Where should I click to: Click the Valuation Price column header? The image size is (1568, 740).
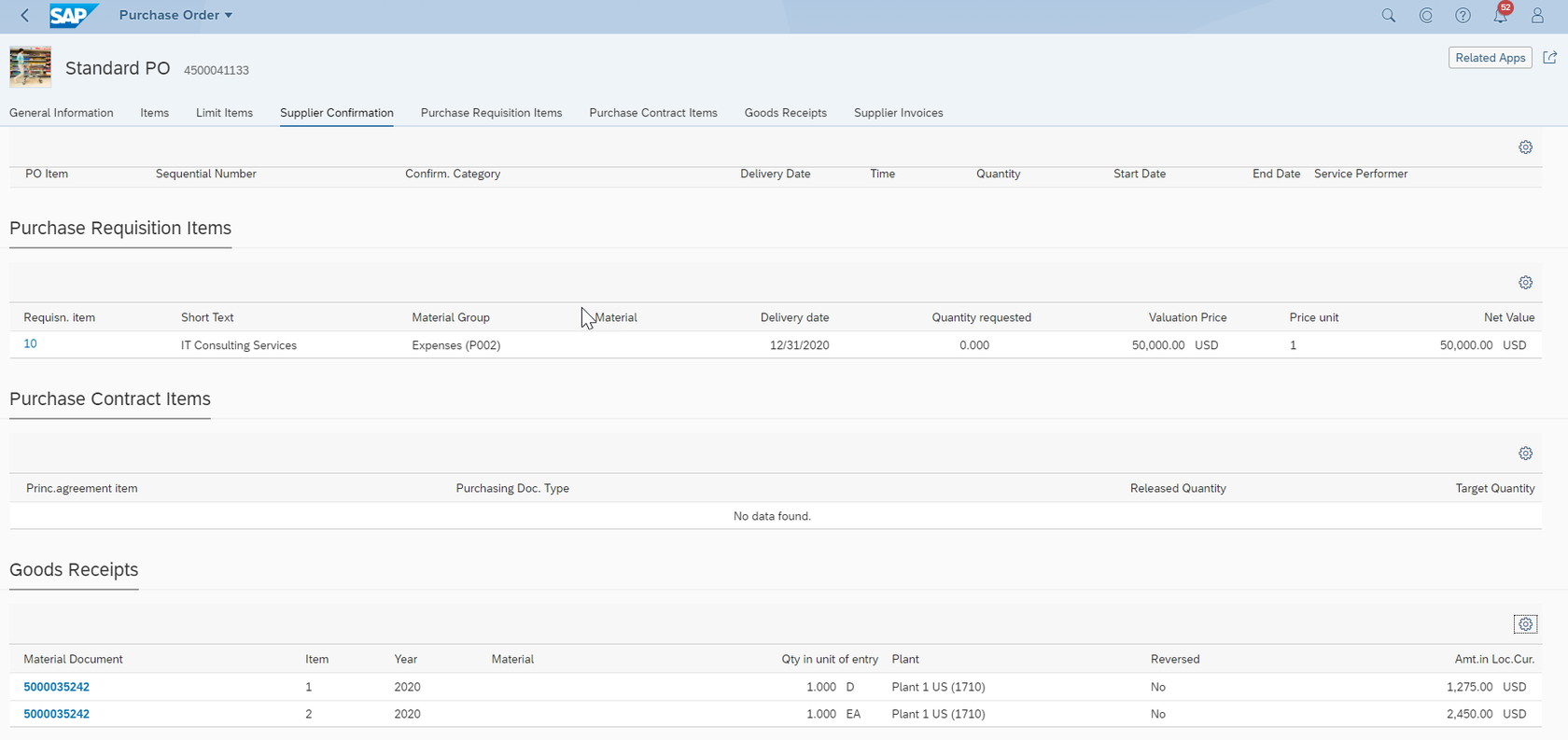click(1188, 317)
